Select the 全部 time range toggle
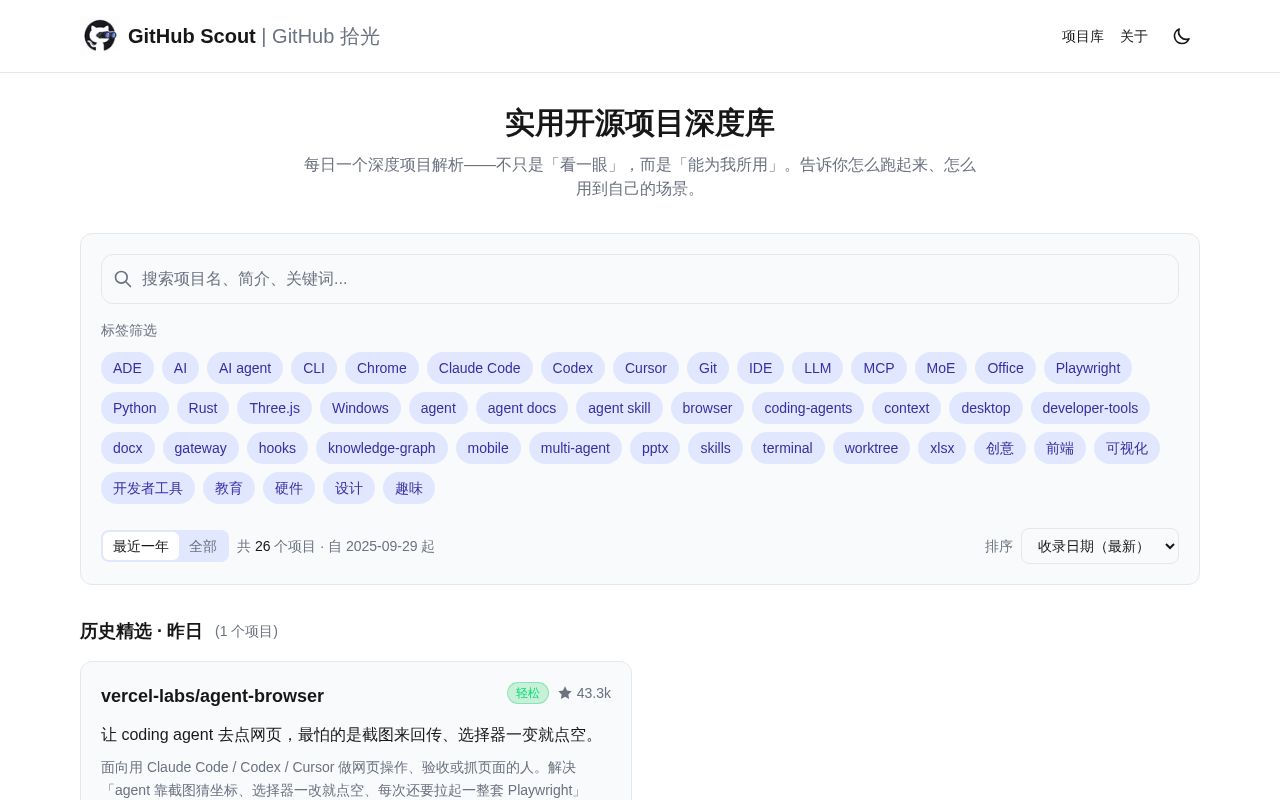The height and width of the screenshot is (800, 1280). 203,546
